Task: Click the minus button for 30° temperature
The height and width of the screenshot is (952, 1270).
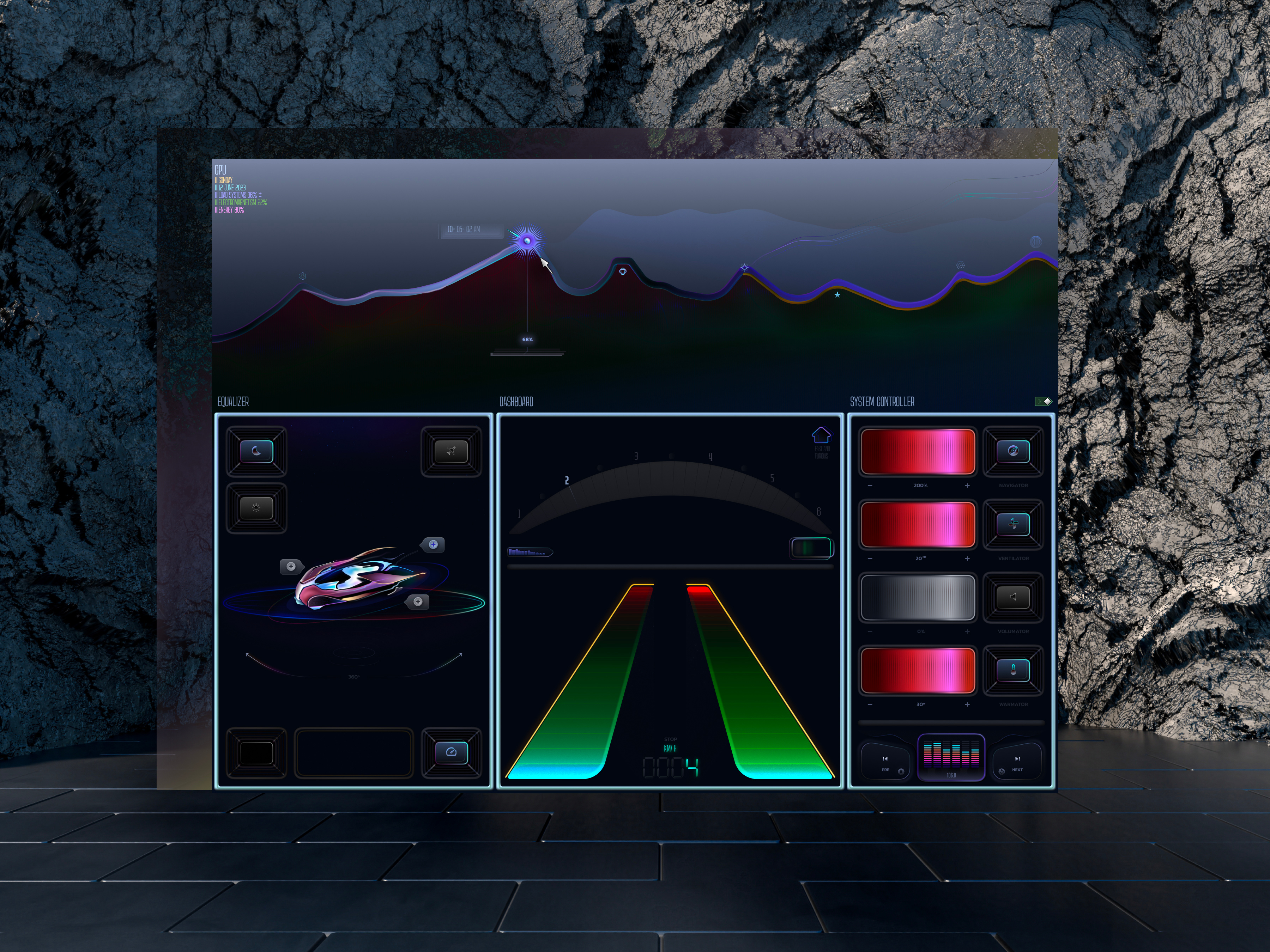Action: pyautogui.click(x=870, y=704)
